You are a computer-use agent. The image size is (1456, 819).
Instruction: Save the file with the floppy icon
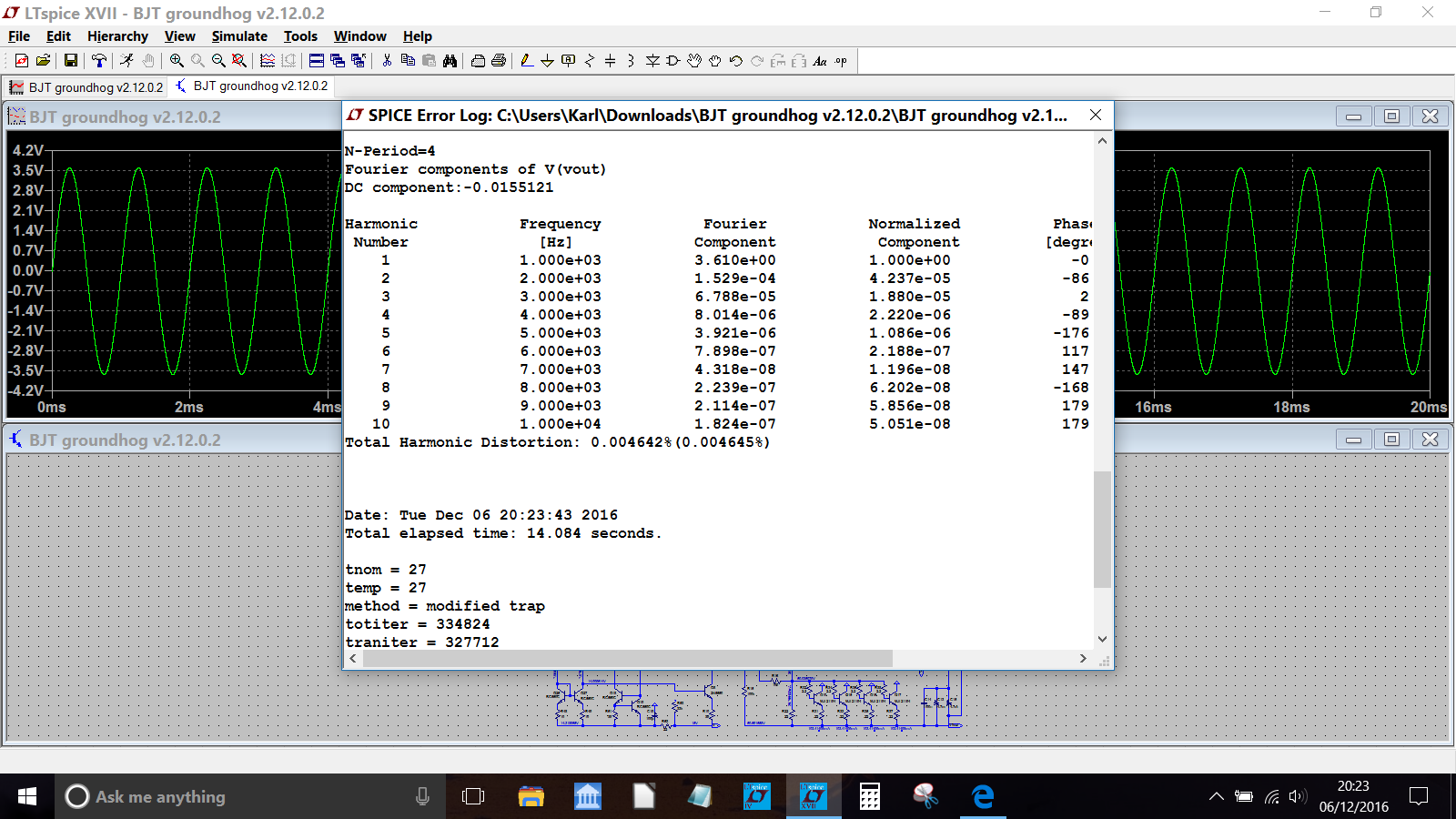tap(70, 61)
